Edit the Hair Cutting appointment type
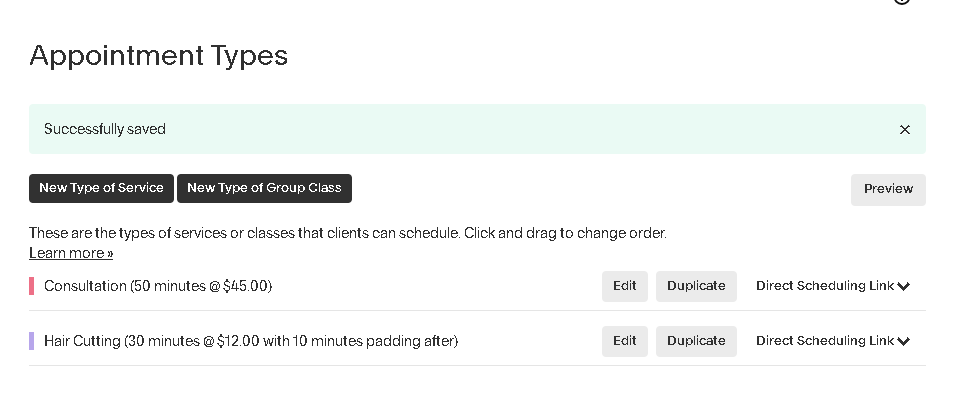The image size is (956, 404). tap(624, 341)
